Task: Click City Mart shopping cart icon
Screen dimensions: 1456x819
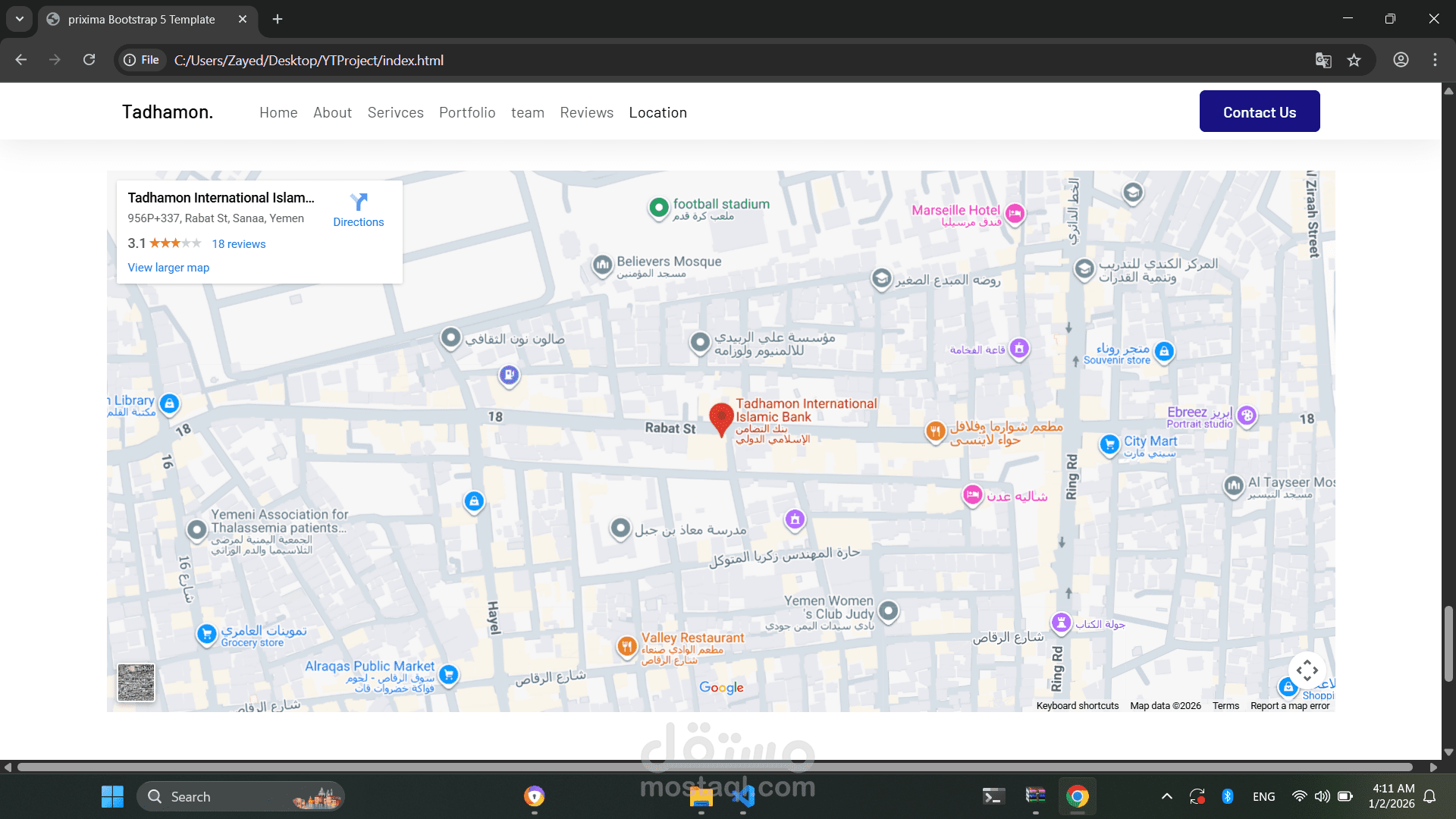Action: click(x=1109, y=444)
